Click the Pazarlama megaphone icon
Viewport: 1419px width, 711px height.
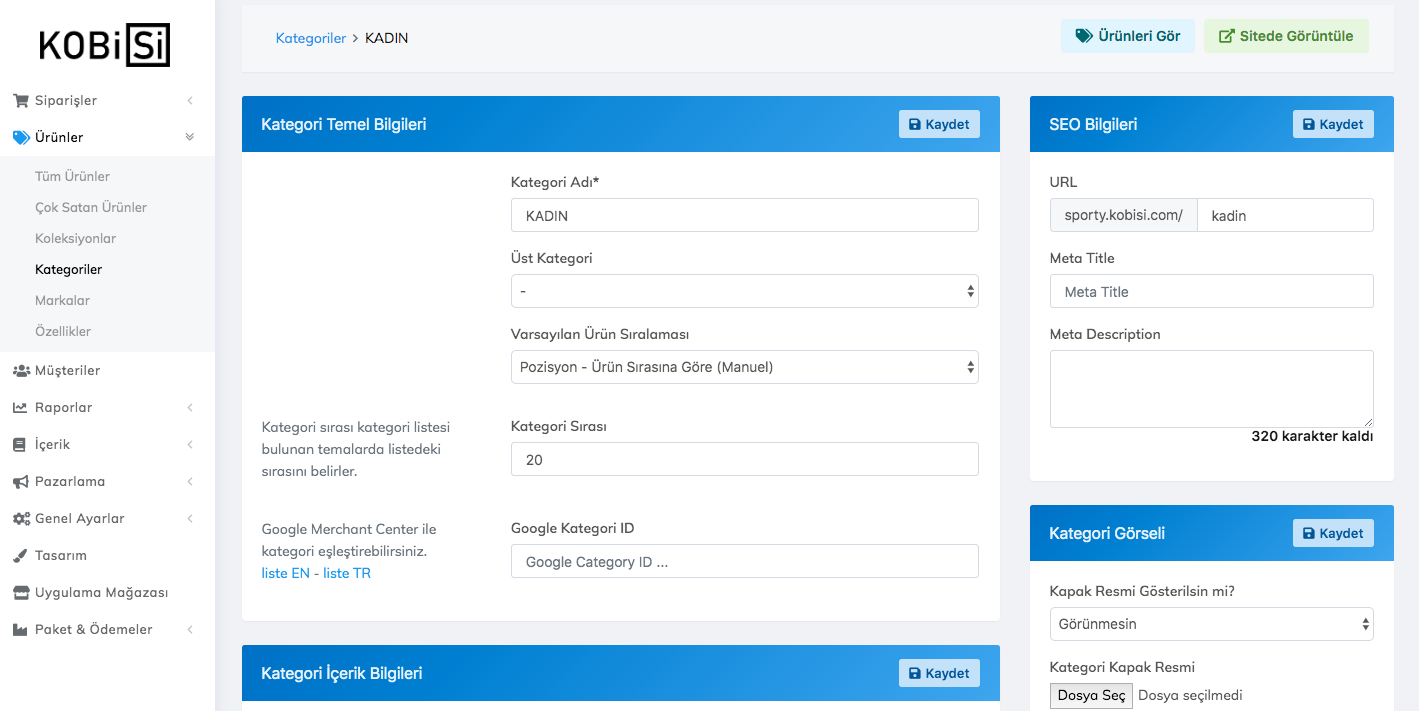tap(20, 481)
